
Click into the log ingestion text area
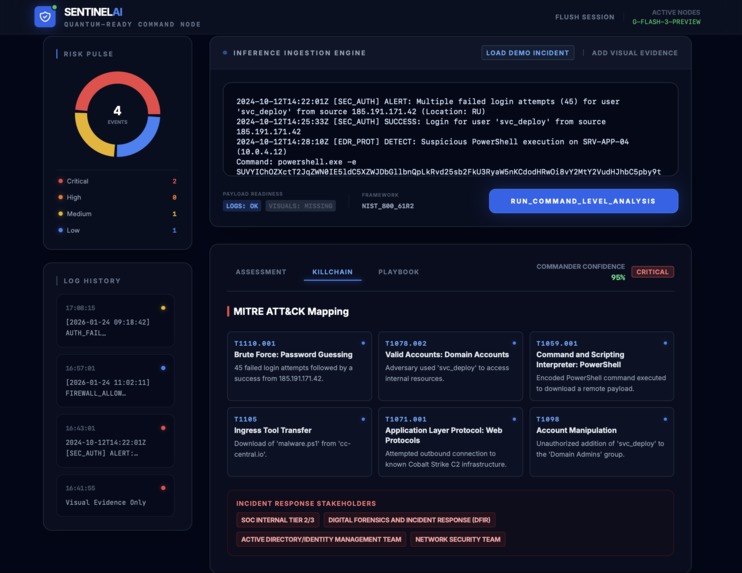click(450, 129)
